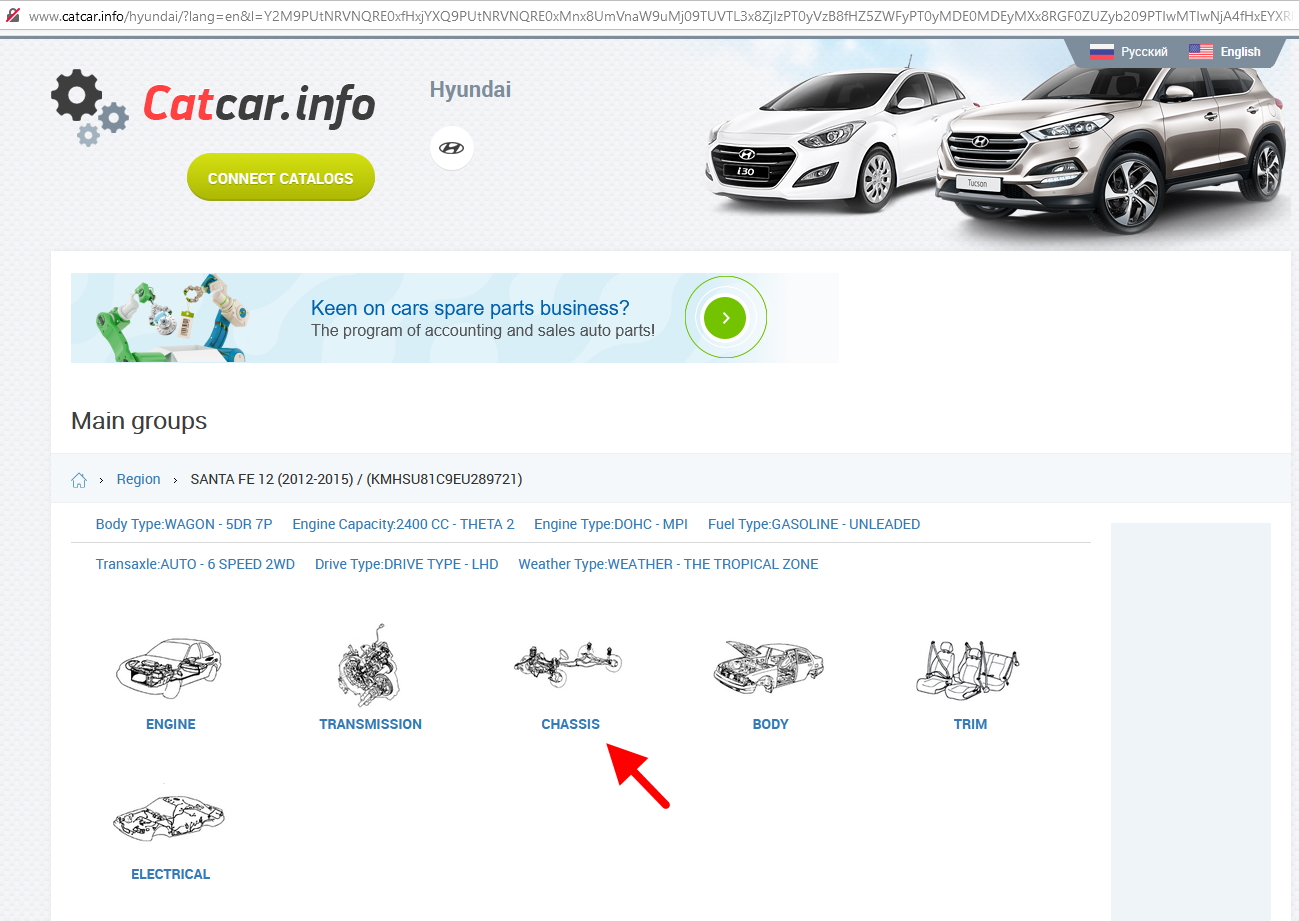Screen dimensions: 1299x921
Task: Open the Engine group diagram icon
Action: coord(170,667)
